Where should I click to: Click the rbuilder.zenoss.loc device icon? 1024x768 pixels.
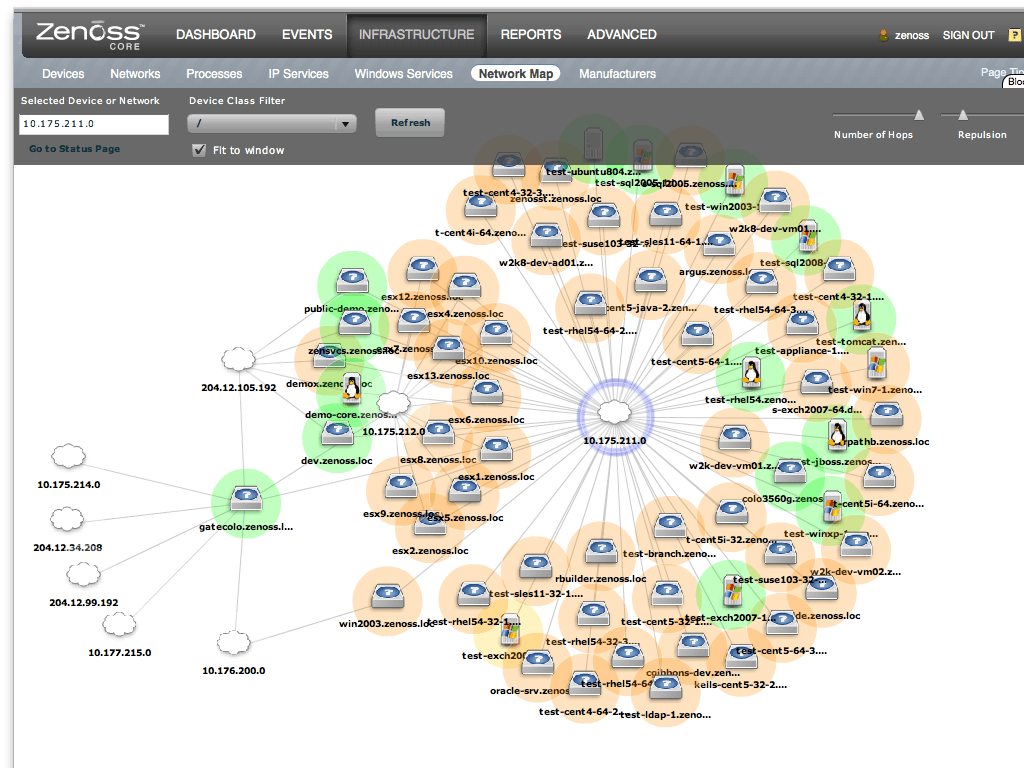point(601,552)
